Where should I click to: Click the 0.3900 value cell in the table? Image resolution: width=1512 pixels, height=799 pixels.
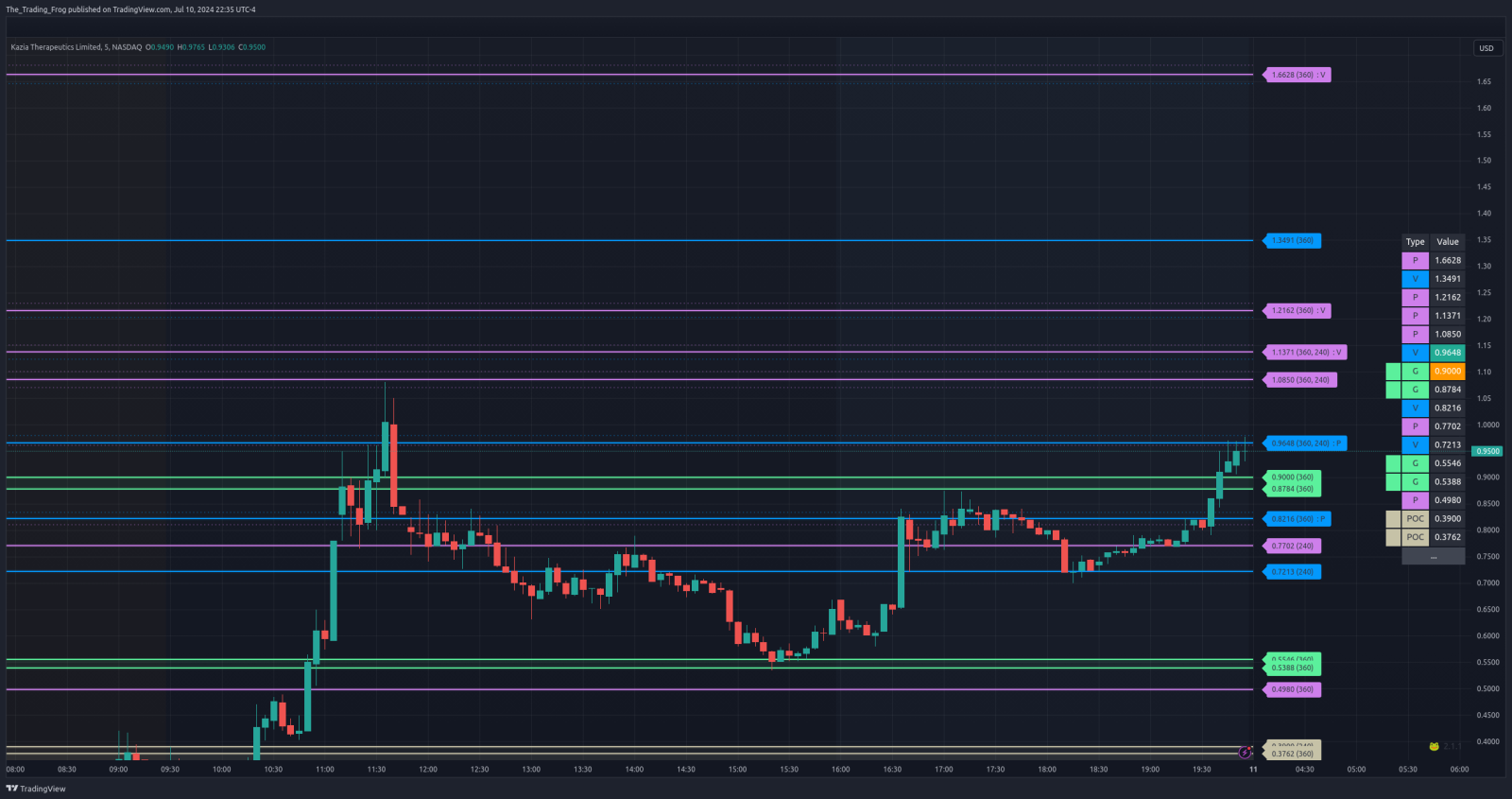pos(1448,519)
